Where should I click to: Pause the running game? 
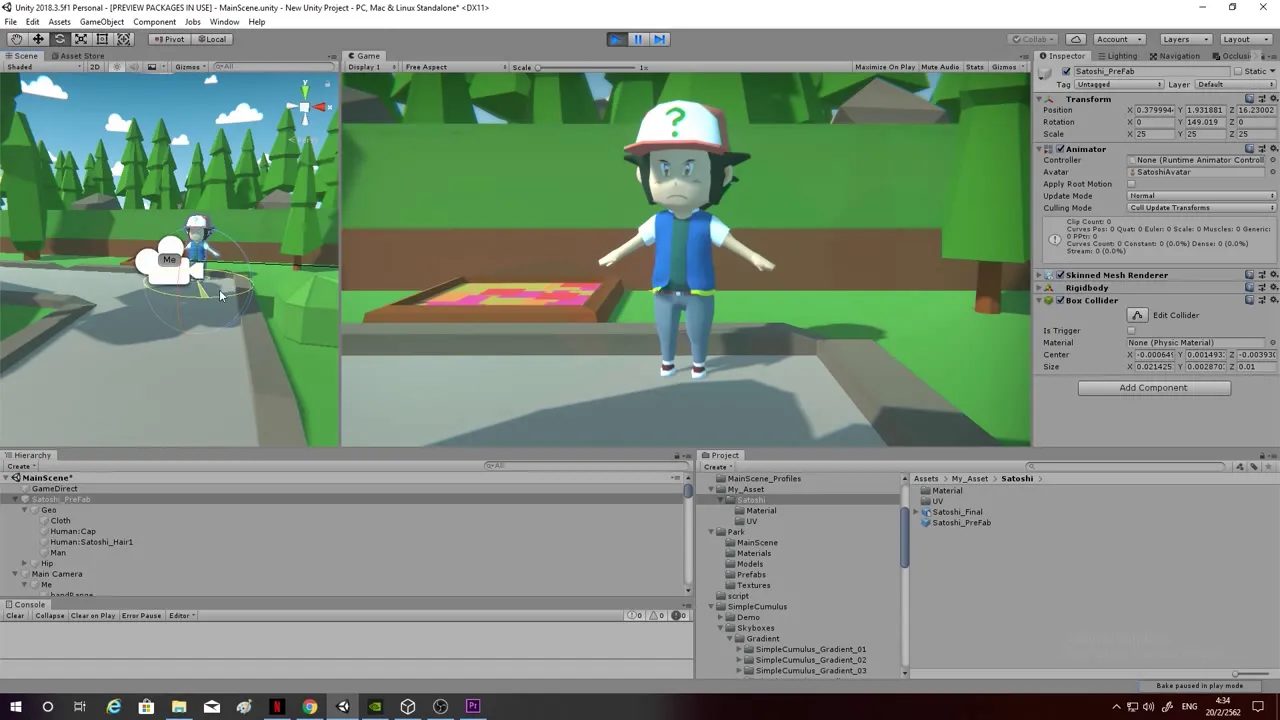coord(638,39)
